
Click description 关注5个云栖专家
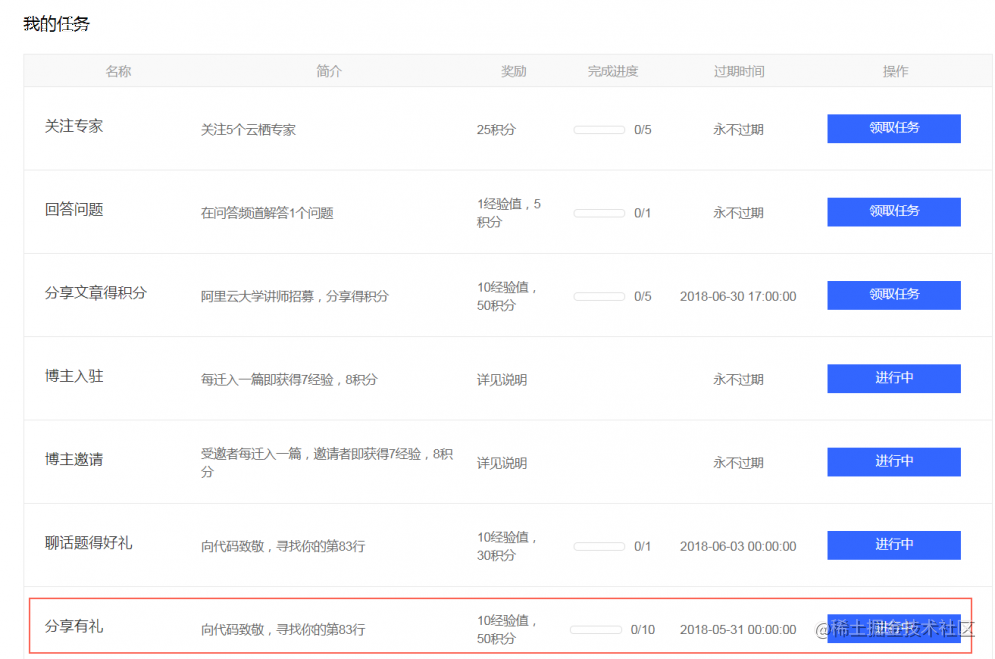pyautogui.click(x=248, y=130)
